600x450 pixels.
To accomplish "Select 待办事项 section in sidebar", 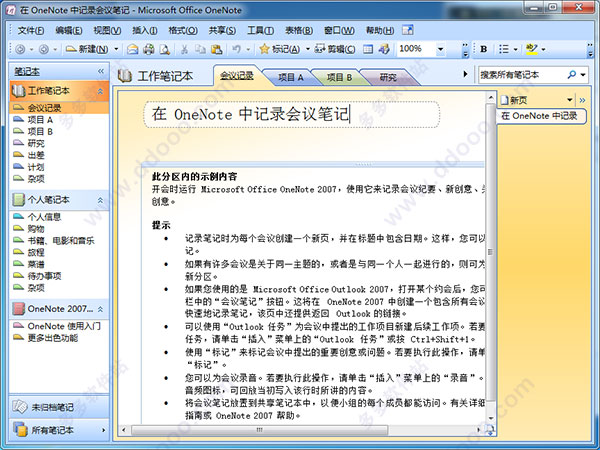I will [x=44, y=276].
